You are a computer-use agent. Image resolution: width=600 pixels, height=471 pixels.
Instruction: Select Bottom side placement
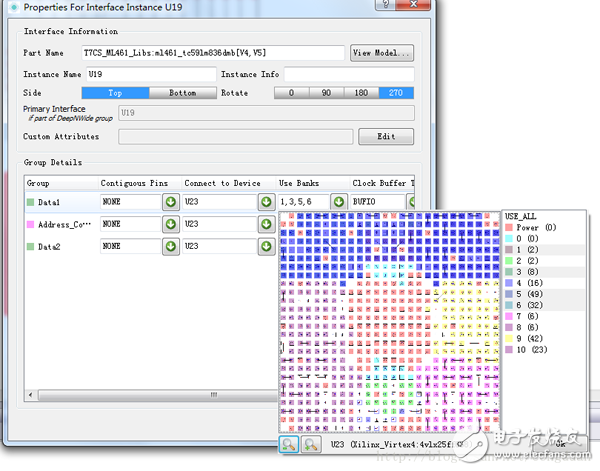click(183, 93)
